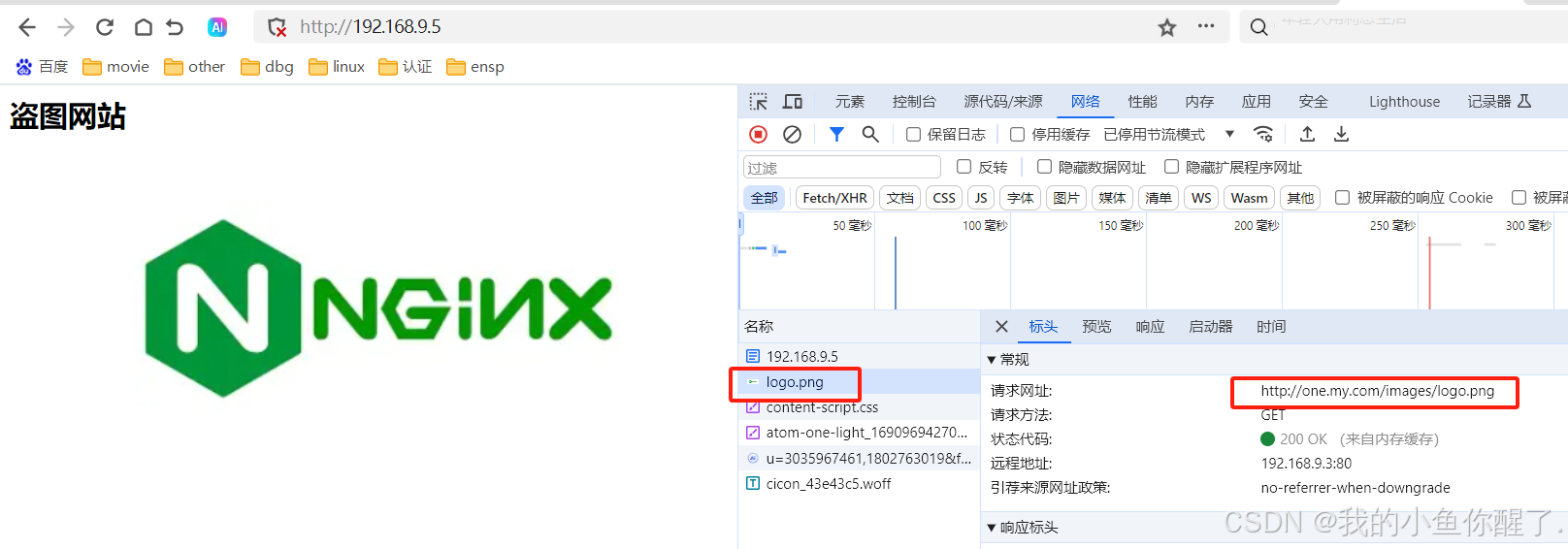Bookmark this page with the star icon
The image size is (1568, 549).
click(x=1167, y=27)
